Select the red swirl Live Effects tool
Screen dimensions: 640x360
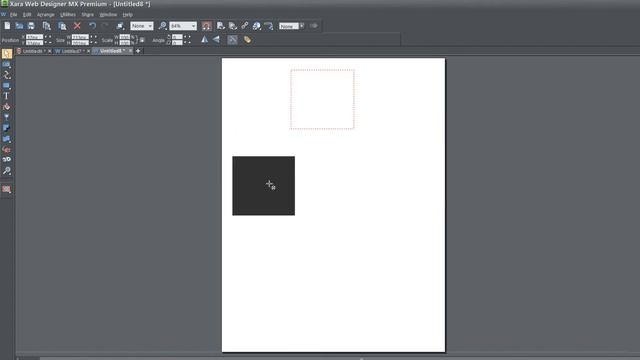pos(7,149)
